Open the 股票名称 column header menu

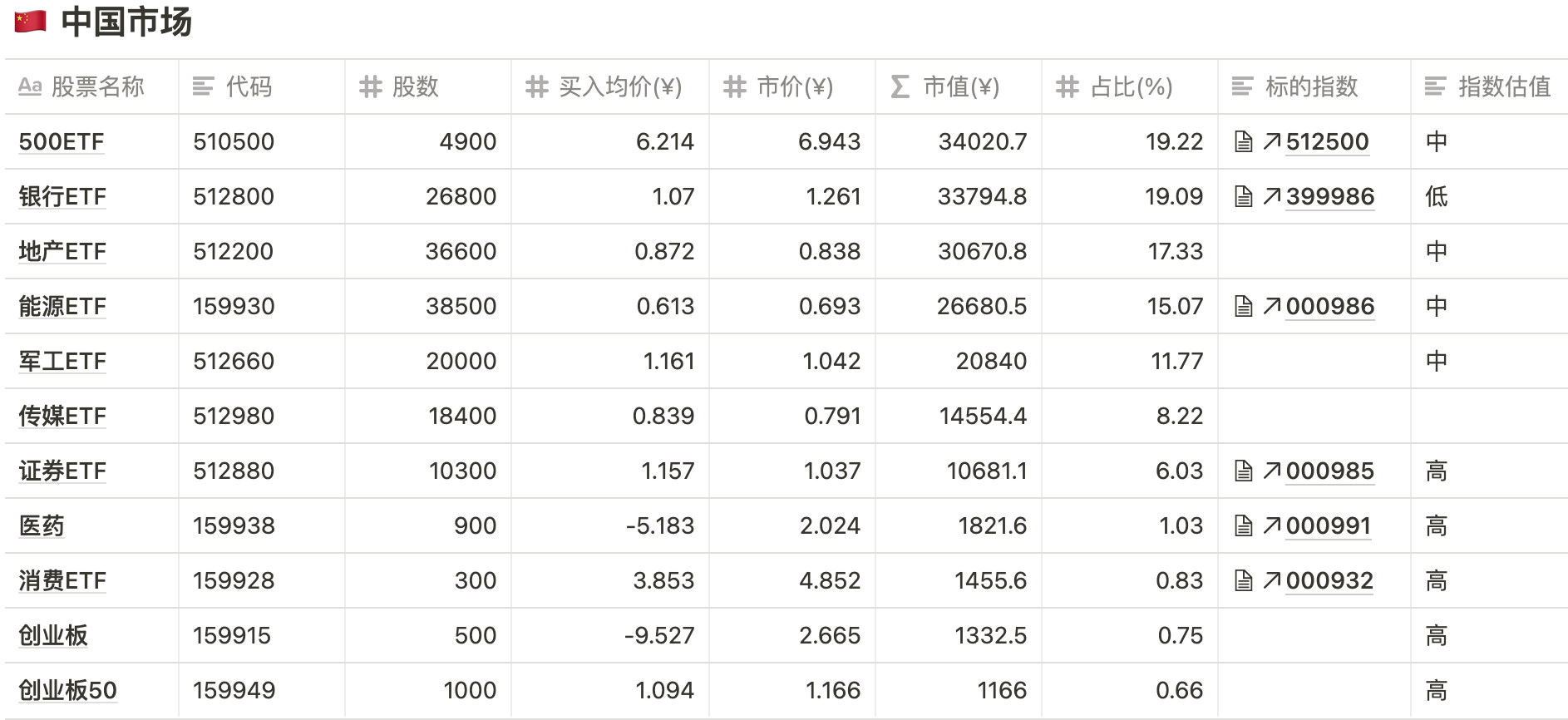click(x=91, y=86)
